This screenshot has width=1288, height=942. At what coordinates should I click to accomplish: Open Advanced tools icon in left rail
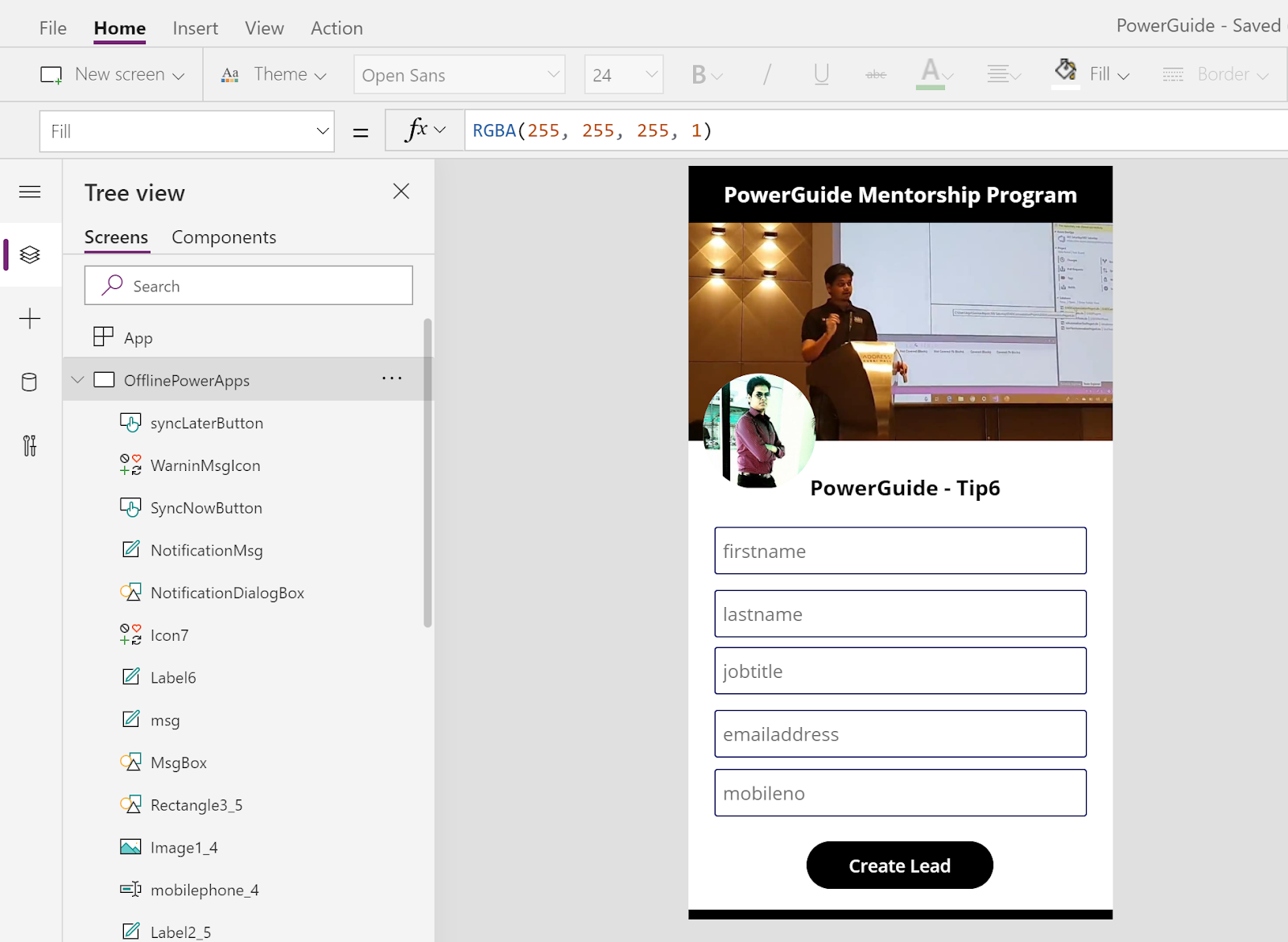tap(30, 445)
